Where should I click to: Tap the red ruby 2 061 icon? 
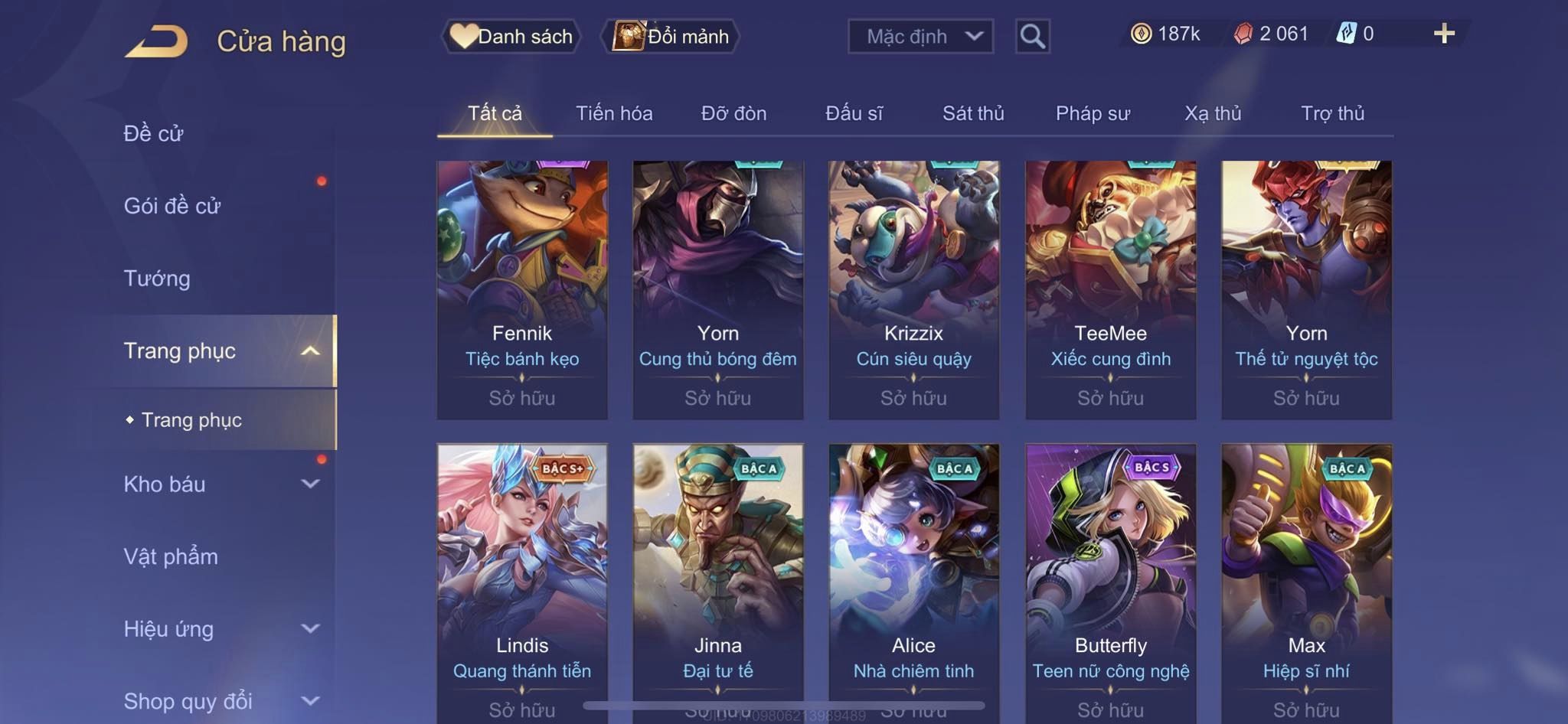click(x=1243, y=34)
